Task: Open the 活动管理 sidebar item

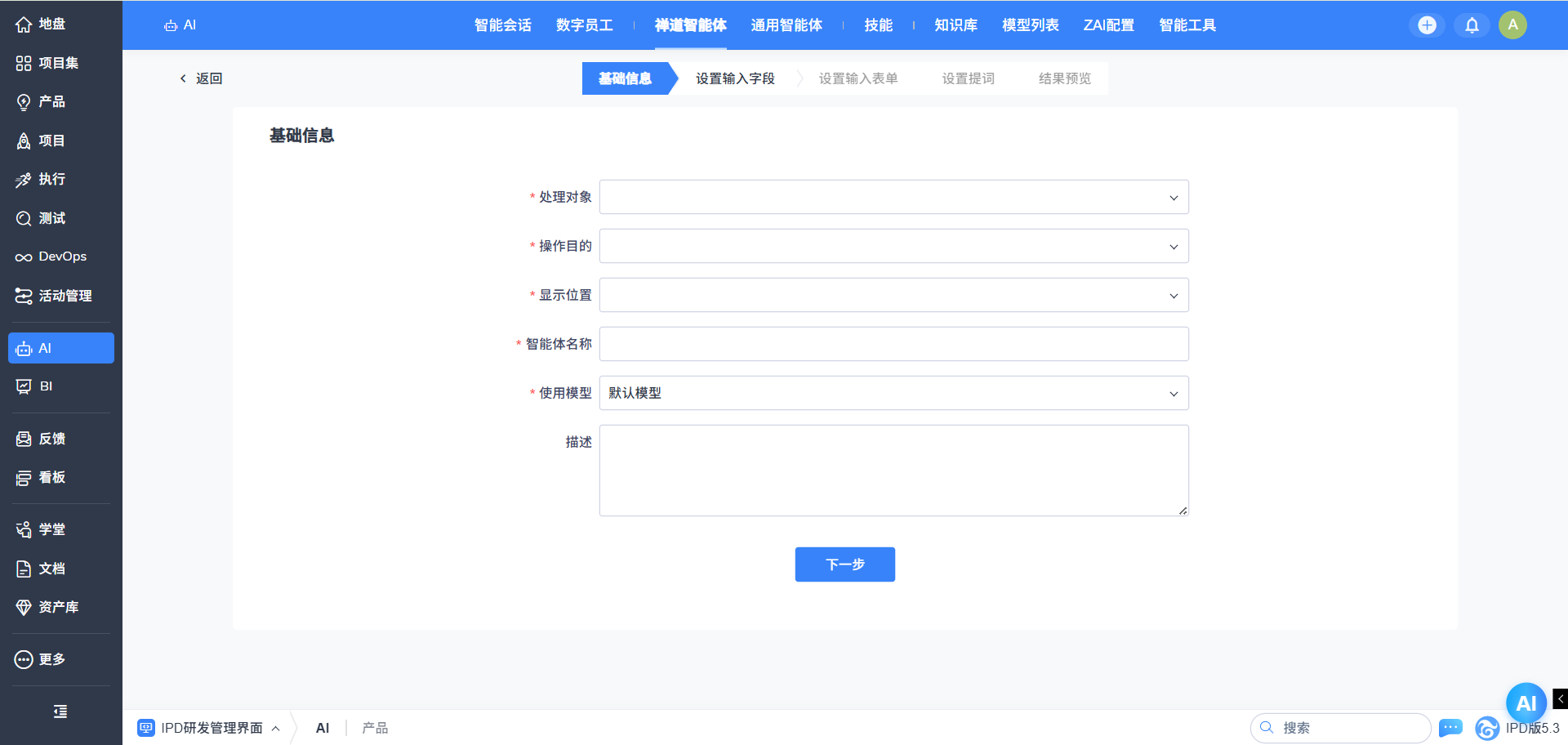Action: (60, 296)
